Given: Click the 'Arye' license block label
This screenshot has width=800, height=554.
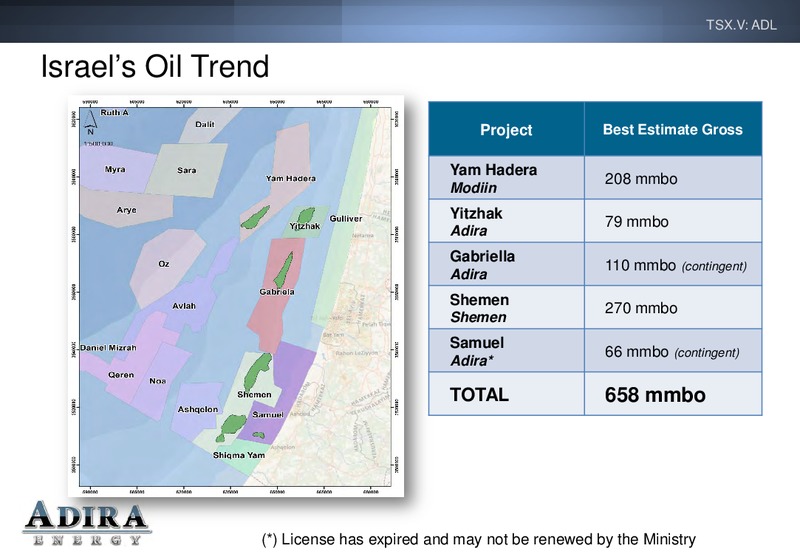Looking at the screenshot, I should tap(127, 210).
